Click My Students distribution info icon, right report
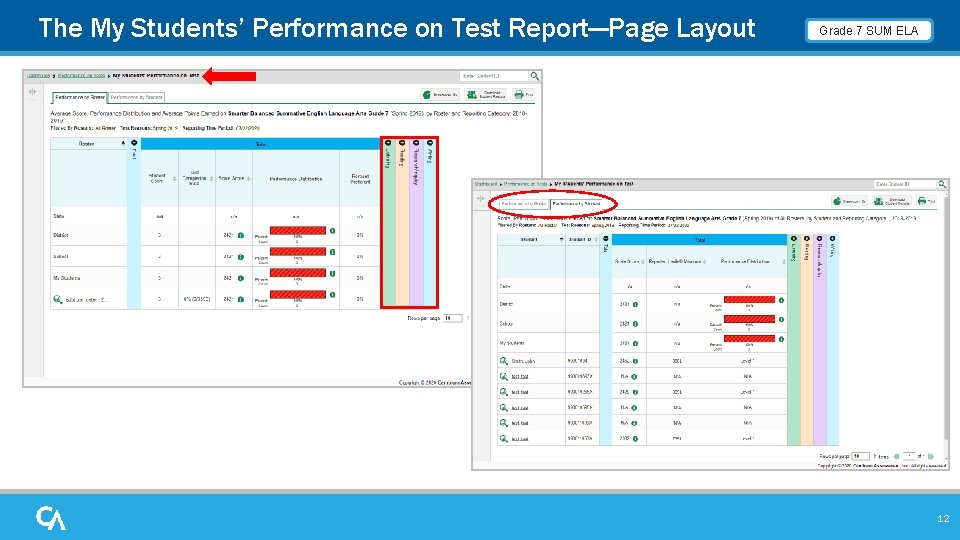The image size is (960, 540). click(781, 339)
